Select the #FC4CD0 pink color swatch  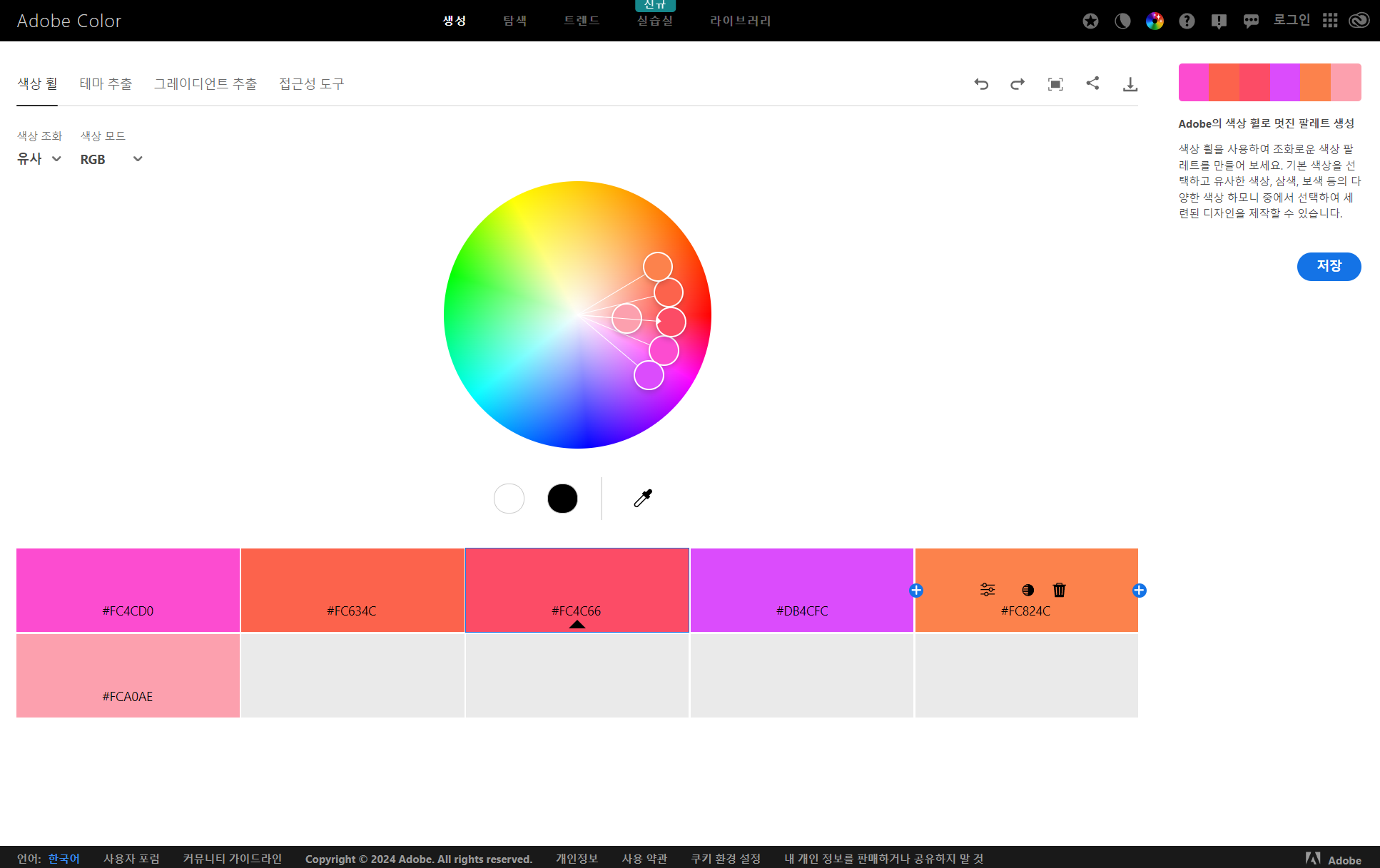128,589
